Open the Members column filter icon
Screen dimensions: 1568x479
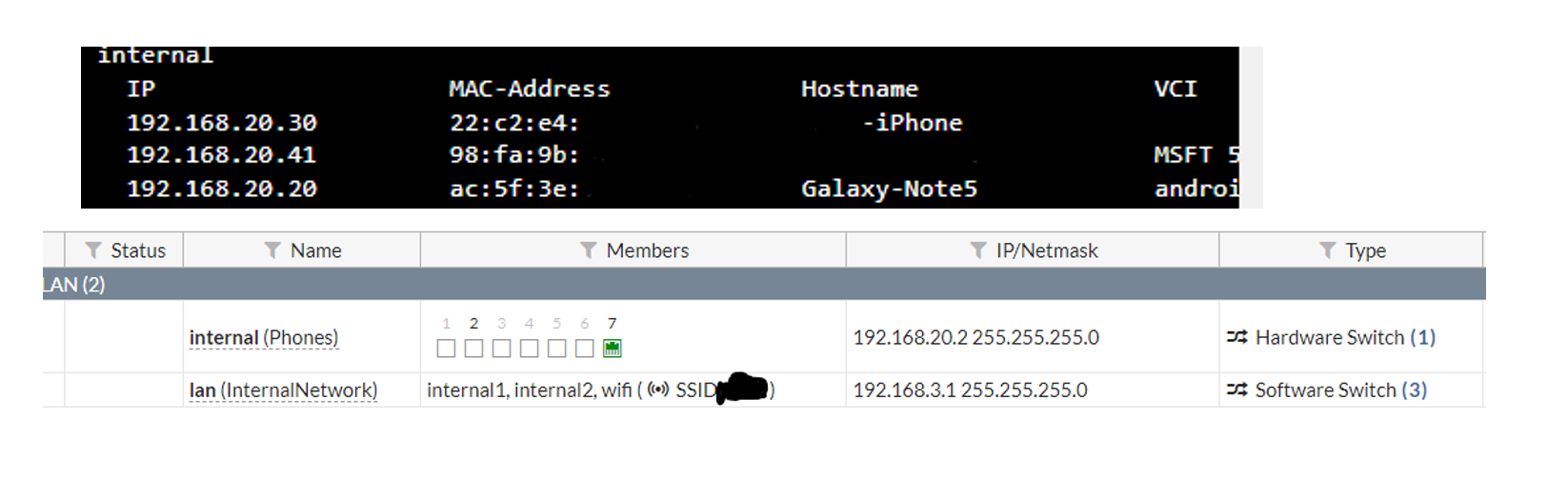[589, 250]
